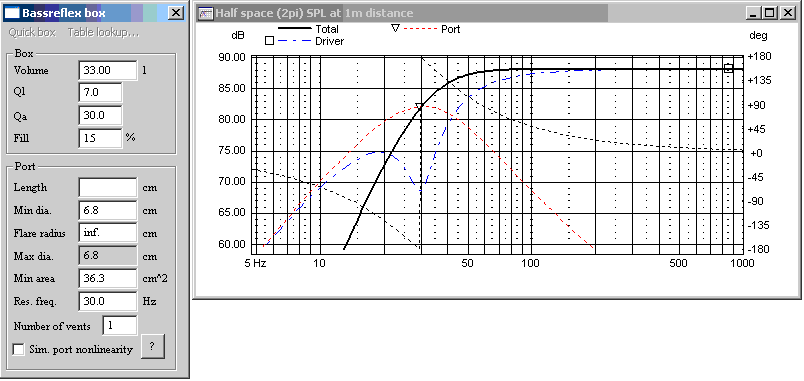The image size is (804, 381).
Task: Click the Res. freq. input field
Action: pyautogui.click(x=108, y=300)
